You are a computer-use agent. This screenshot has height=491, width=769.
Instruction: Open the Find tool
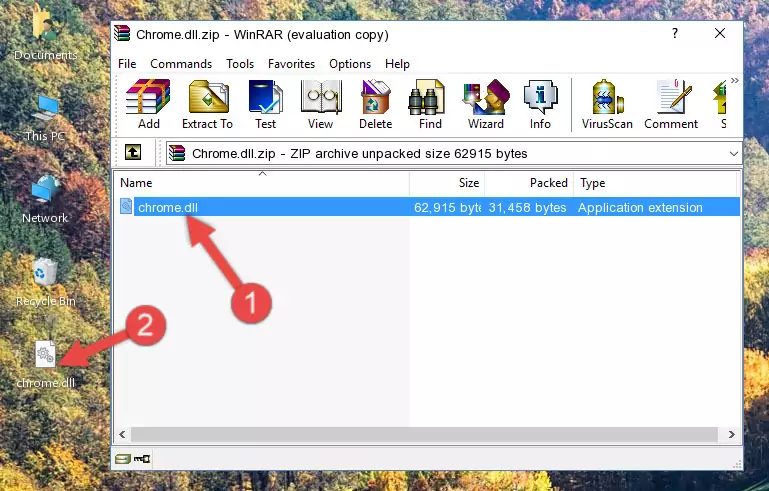point(430,104)
